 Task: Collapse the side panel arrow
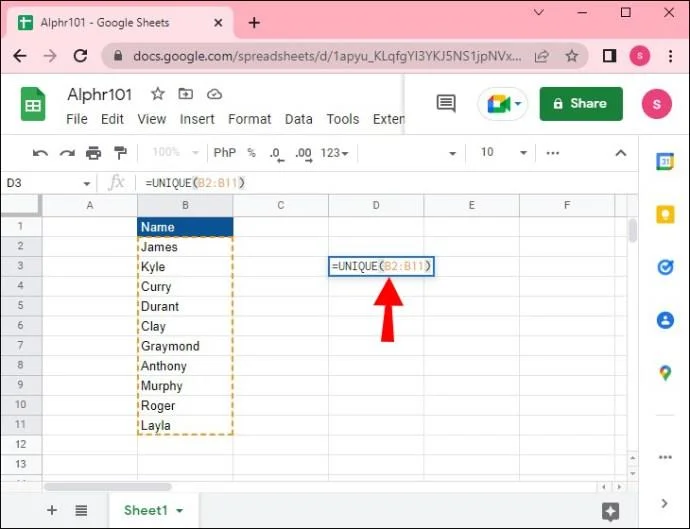pos(664,503)
